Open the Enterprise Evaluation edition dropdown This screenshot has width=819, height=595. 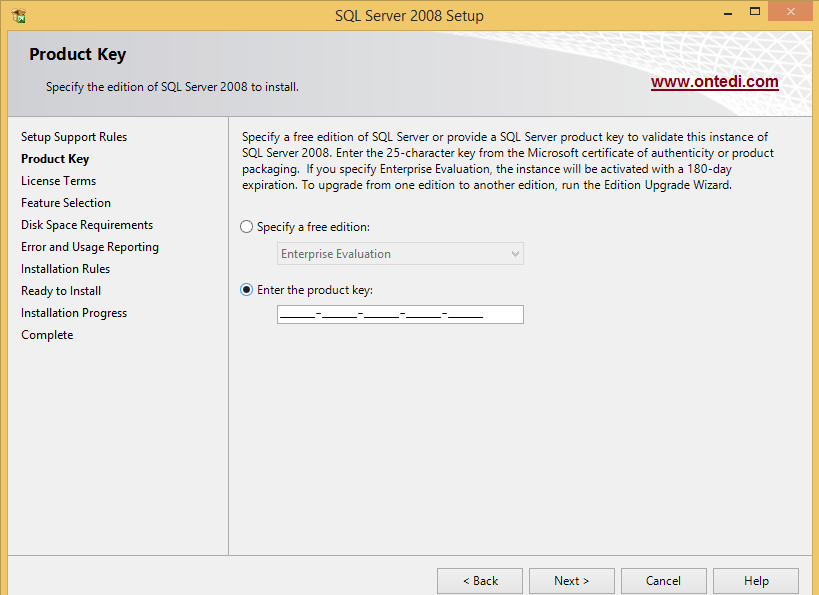click(400, 253)
